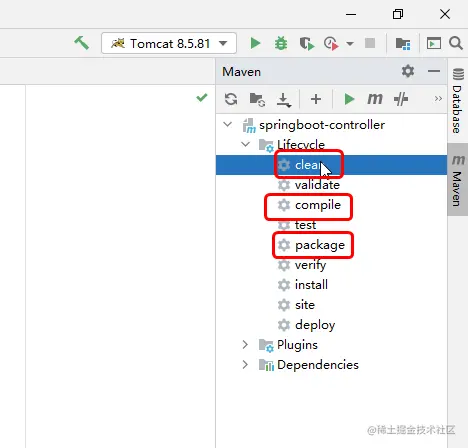Start debugging with the green bug icon

281,43
